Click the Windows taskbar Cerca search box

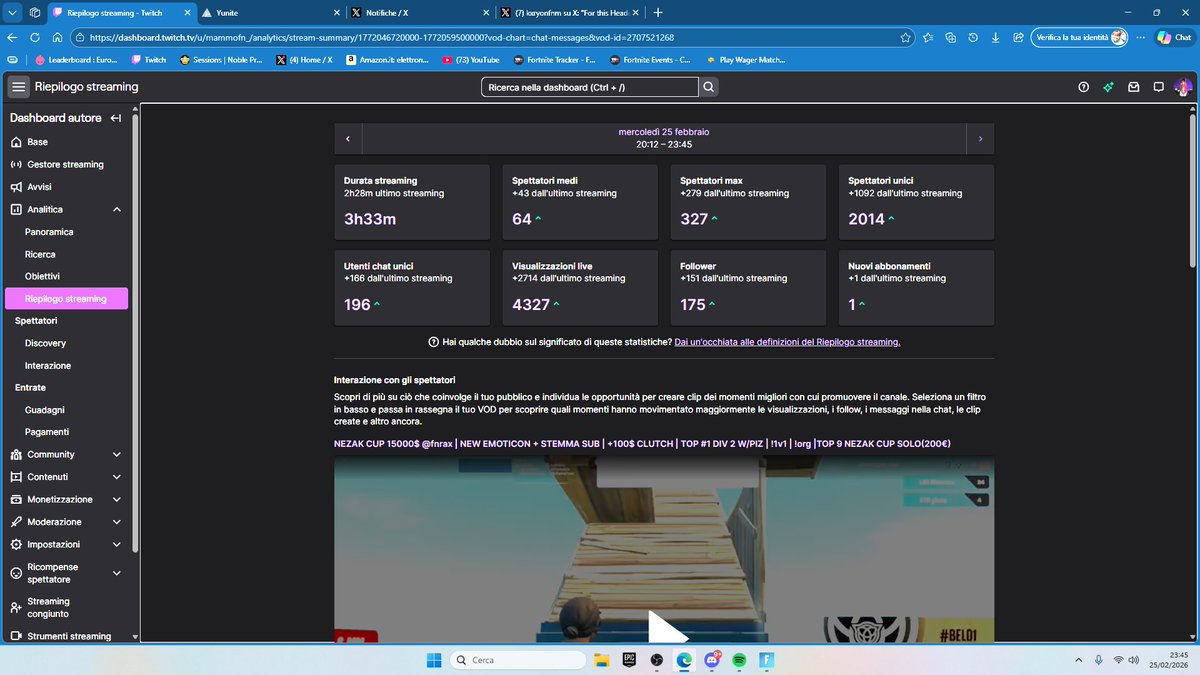coord(517,660)
